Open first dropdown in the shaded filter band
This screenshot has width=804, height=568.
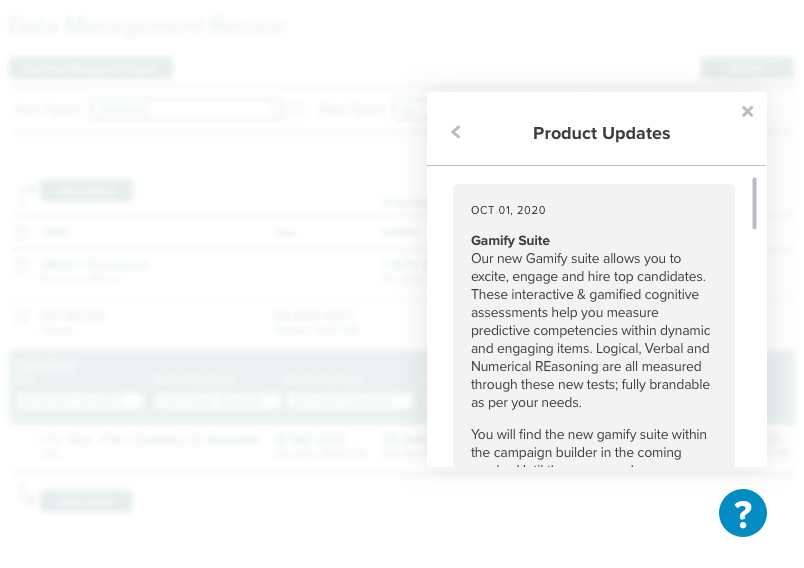point(78,400)
